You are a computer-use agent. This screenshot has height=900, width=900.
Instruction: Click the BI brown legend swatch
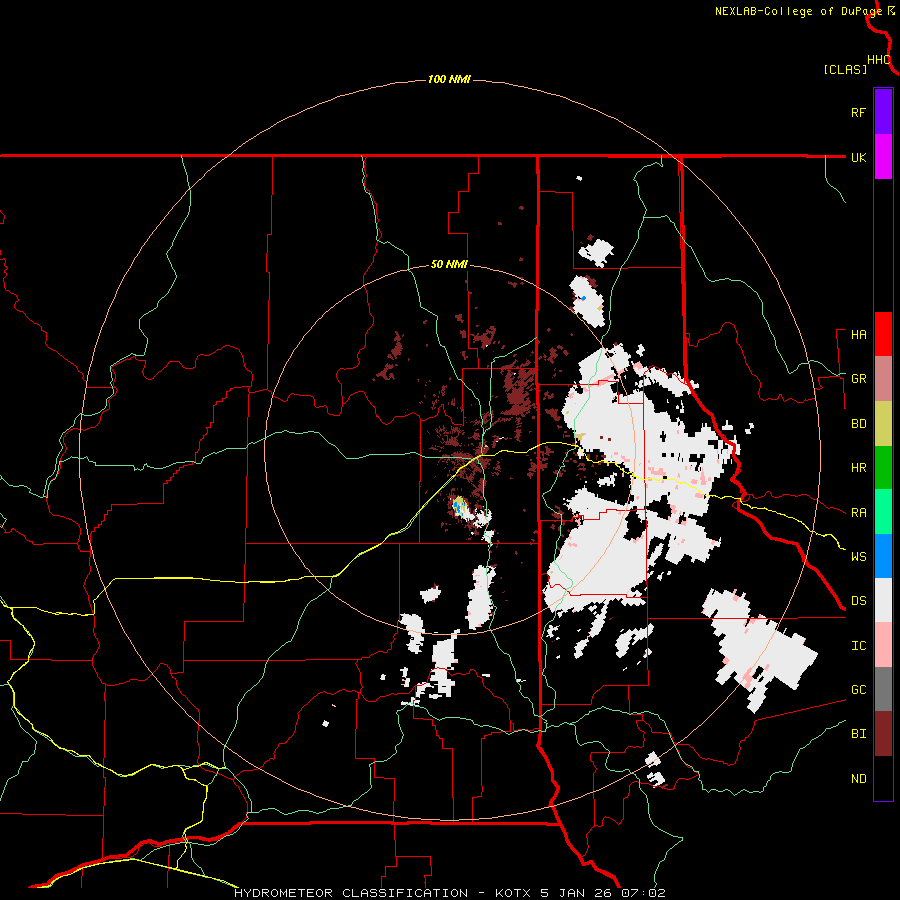pos(883,734)
